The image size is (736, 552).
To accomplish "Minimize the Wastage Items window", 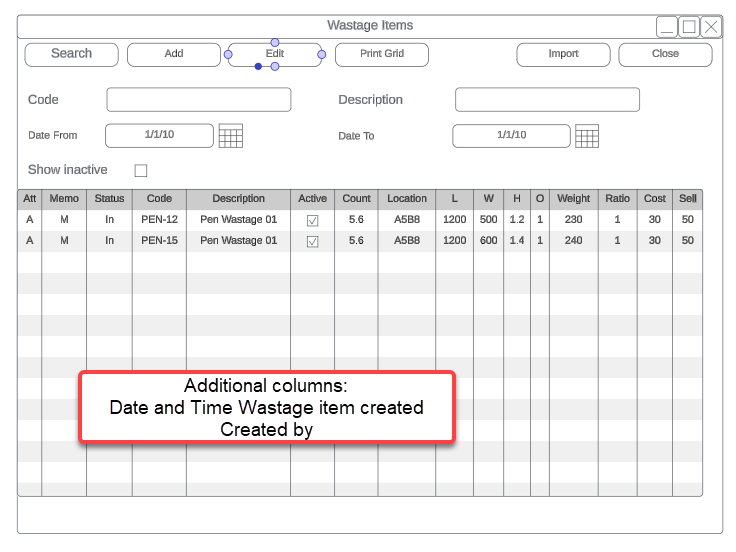I will click(667, 27).
